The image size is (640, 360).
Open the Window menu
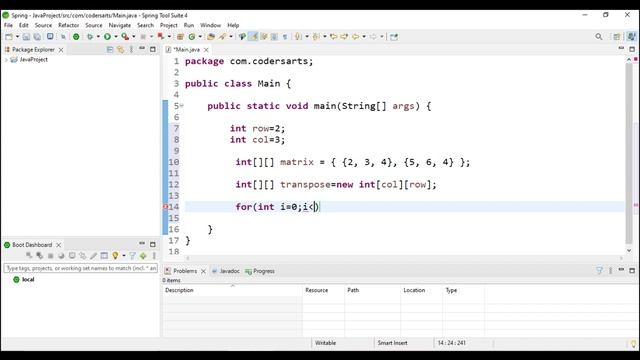click(x=210, y=25)
